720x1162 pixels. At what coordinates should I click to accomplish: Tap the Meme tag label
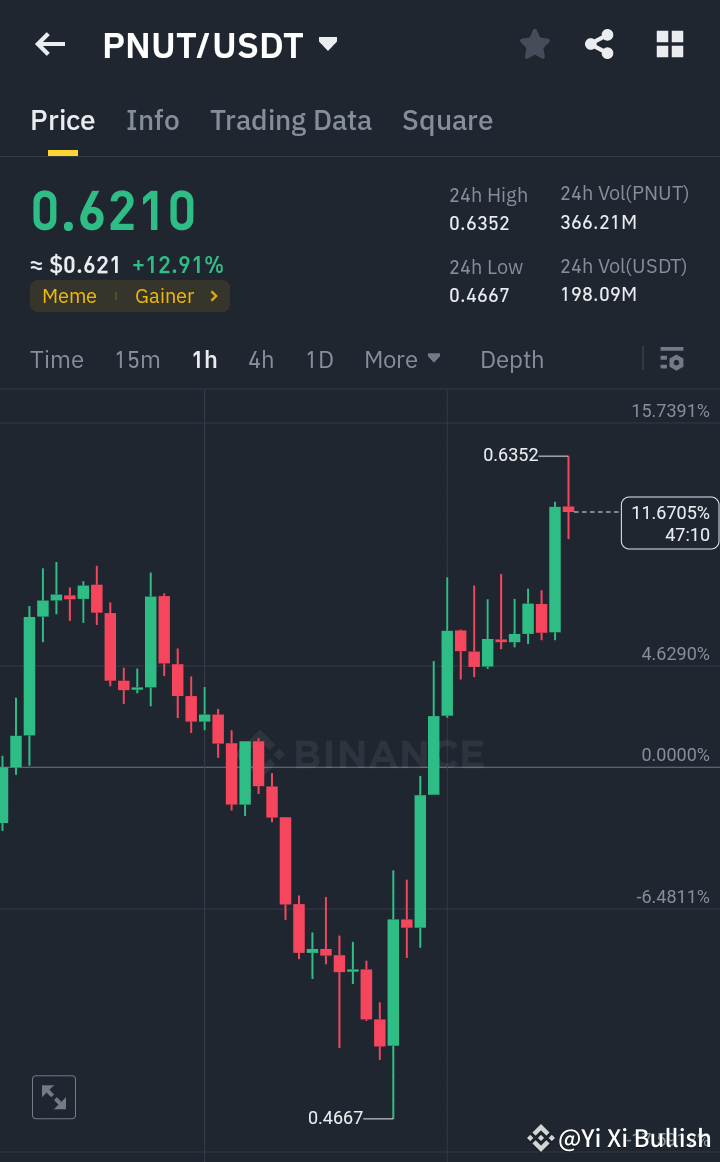[x=69, y=296]
